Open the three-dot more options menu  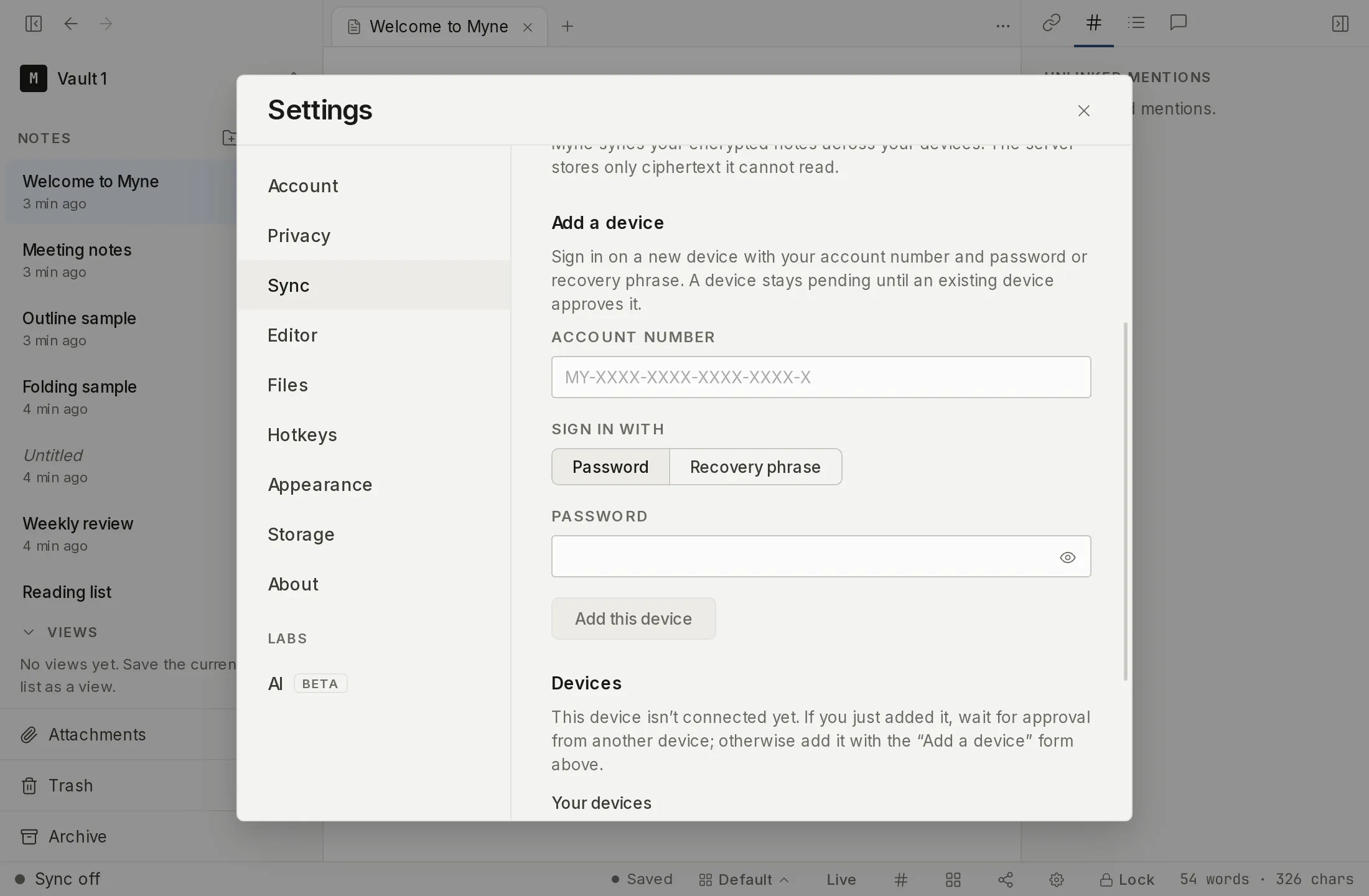[1002, 26]
